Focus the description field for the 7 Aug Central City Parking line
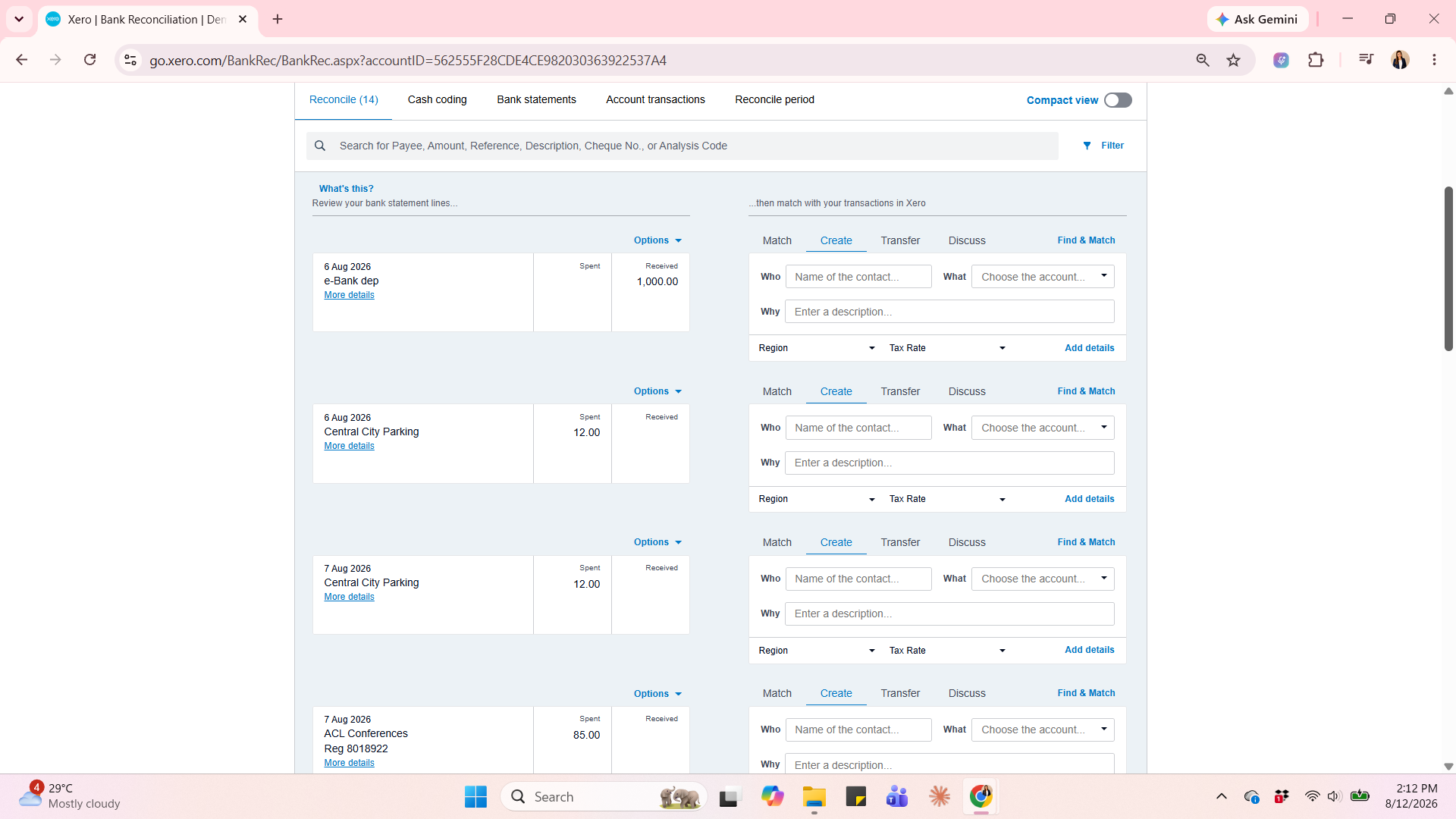 tap(949, 613)
